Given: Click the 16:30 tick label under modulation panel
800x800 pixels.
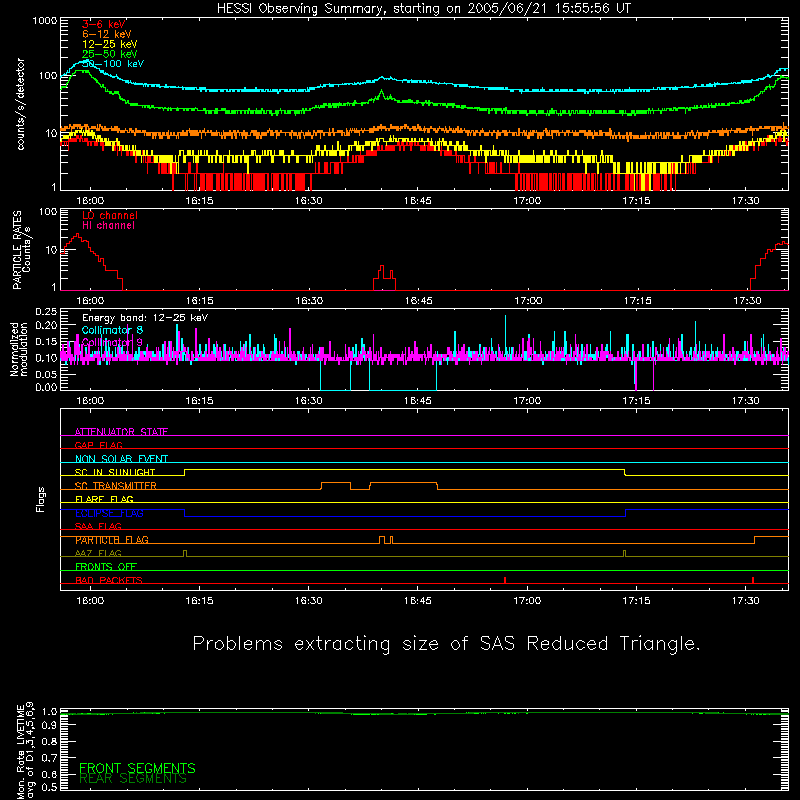Looking at the screenshot, I should coord(309,401).
